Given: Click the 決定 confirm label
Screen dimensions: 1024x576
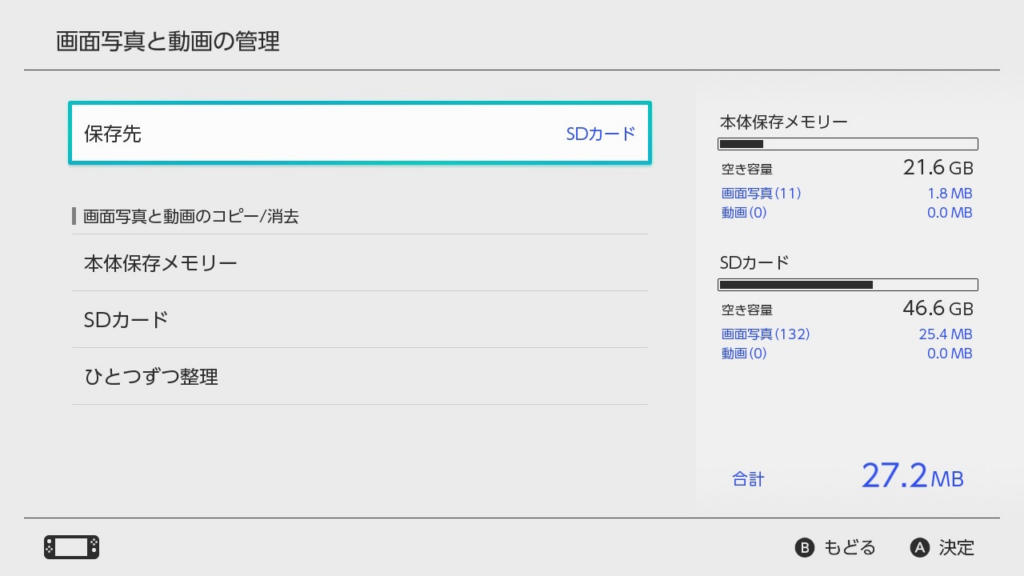Looking at the screenshot, I should [x=956, y=547].
